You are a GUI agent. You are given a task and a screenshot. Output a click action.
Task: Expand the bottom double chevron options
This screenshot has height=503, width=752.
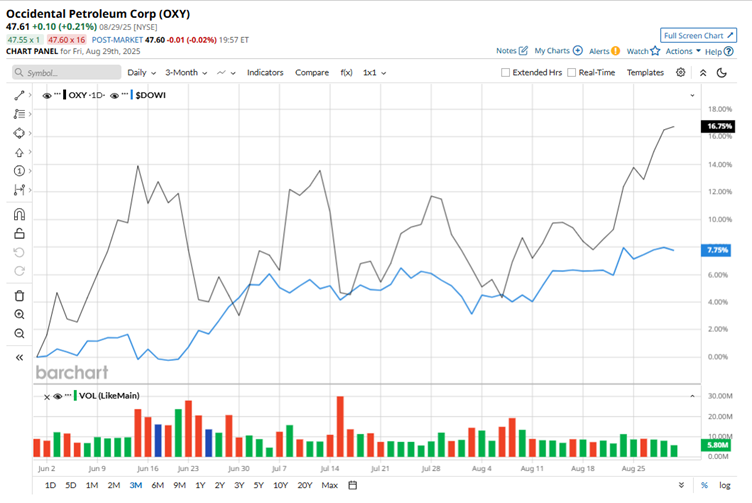coord(681,485)
